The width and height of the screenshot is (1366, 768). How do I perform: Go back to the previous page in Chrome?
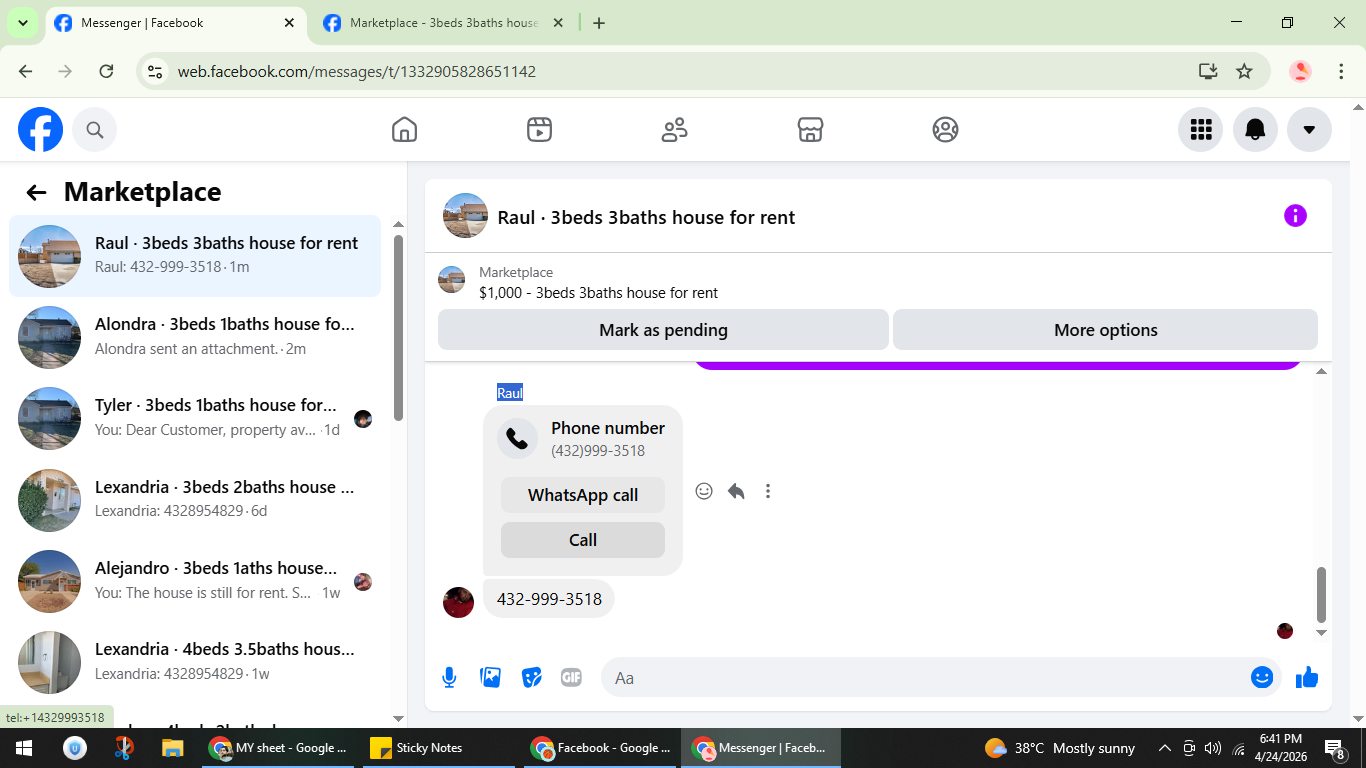(26, 71)
